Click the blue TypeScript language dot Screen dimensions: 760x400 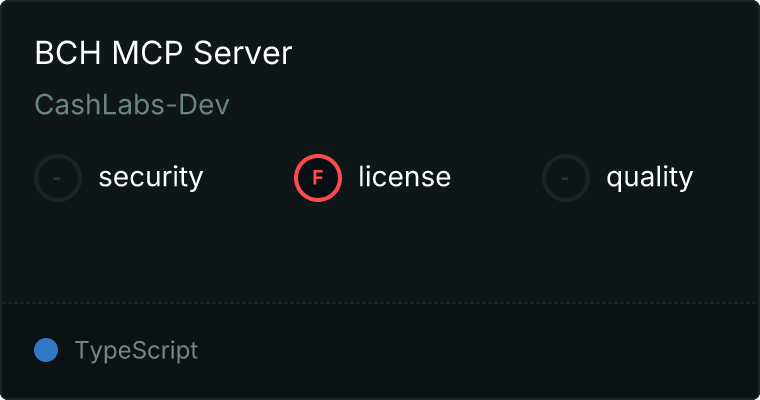46,350
